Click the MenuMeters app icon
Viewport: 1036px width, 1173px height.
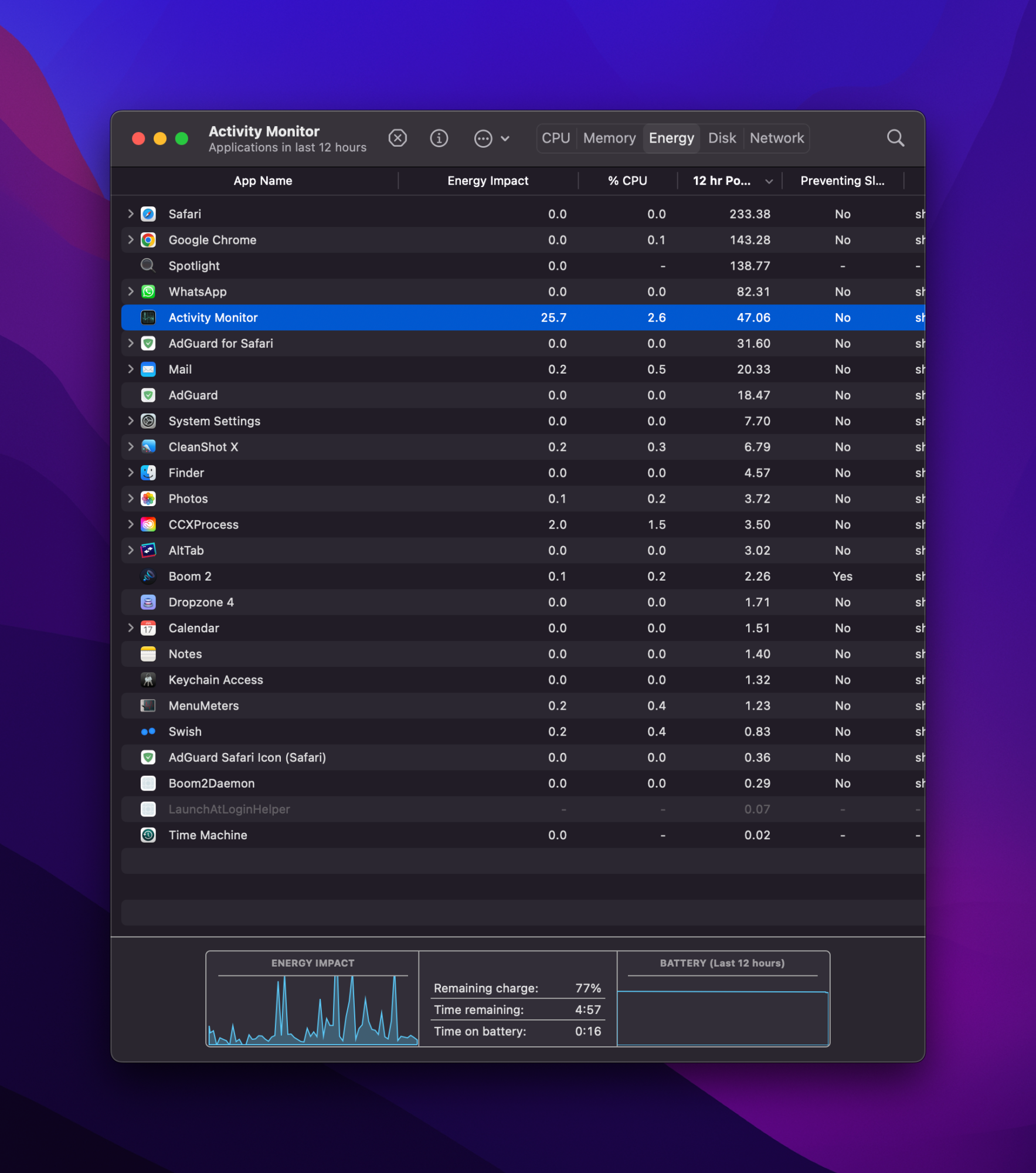click(148, 706)
